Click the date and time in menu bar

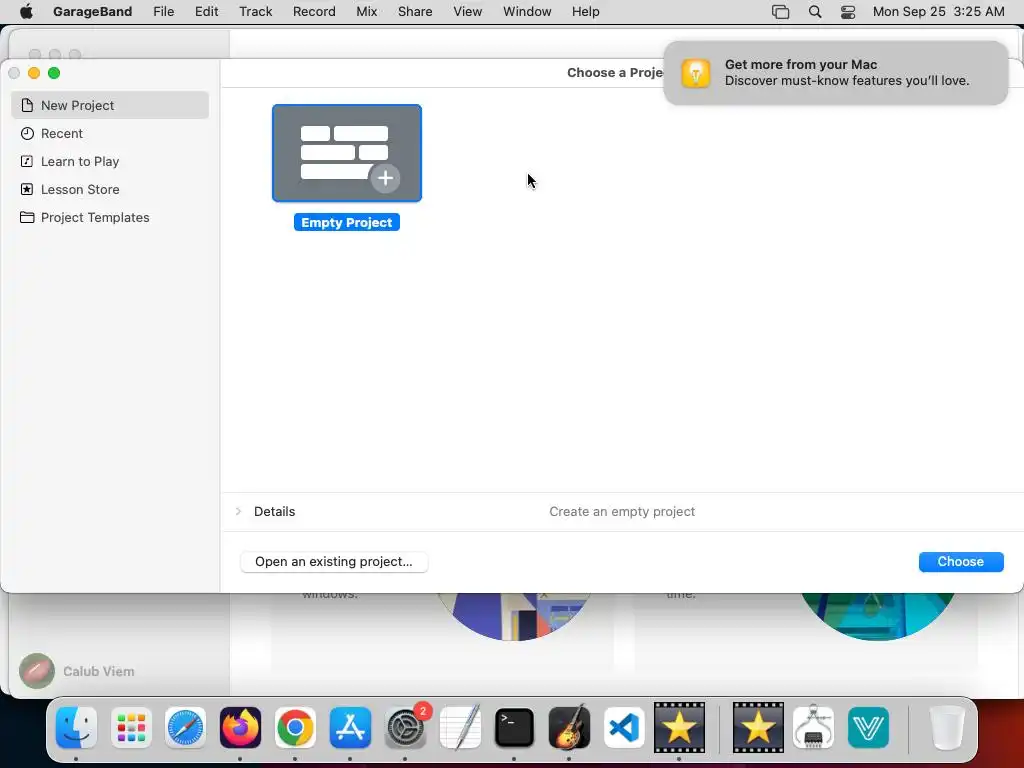(938, 11)
